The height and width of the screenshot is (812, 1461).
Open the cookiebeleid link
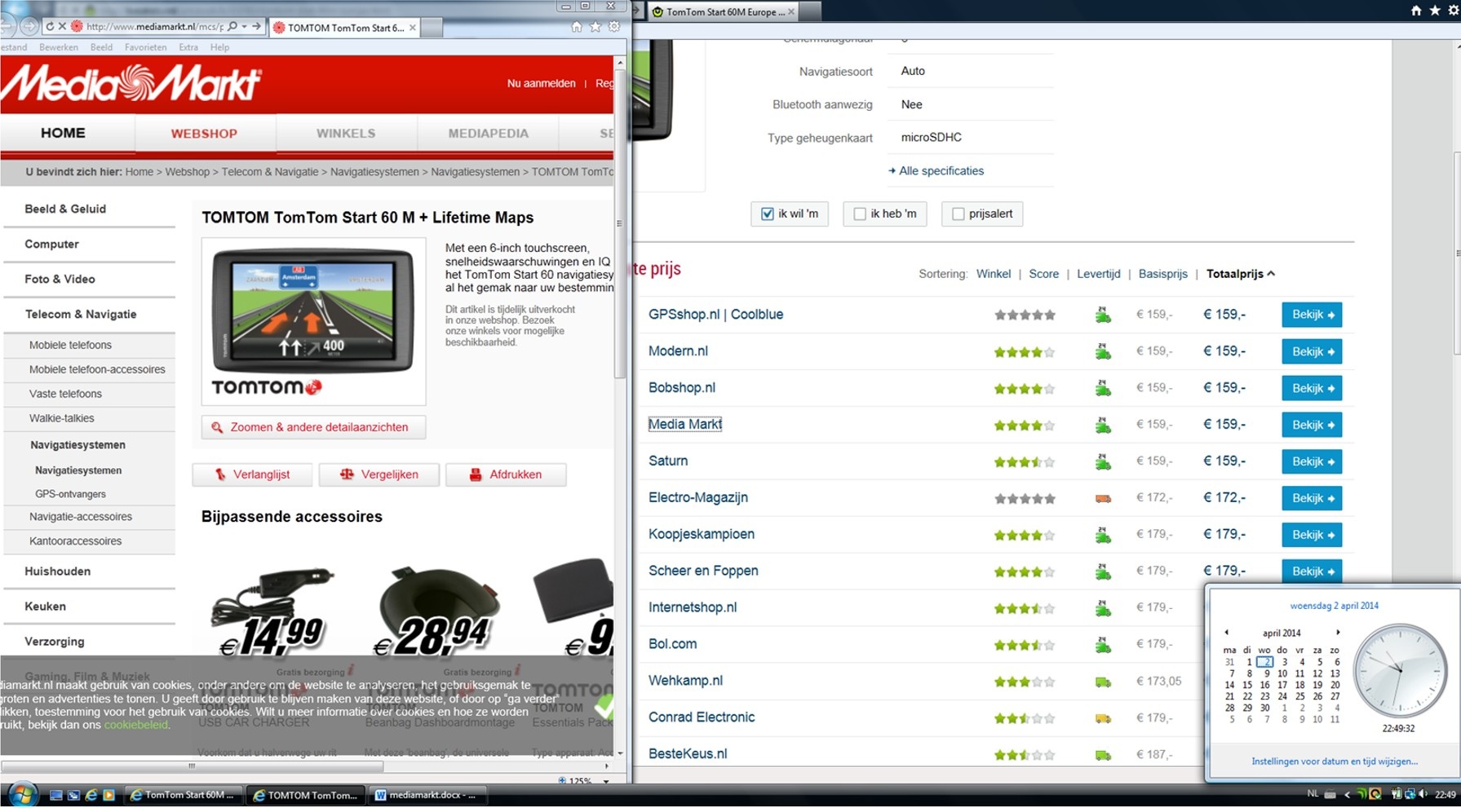[135, 725]
